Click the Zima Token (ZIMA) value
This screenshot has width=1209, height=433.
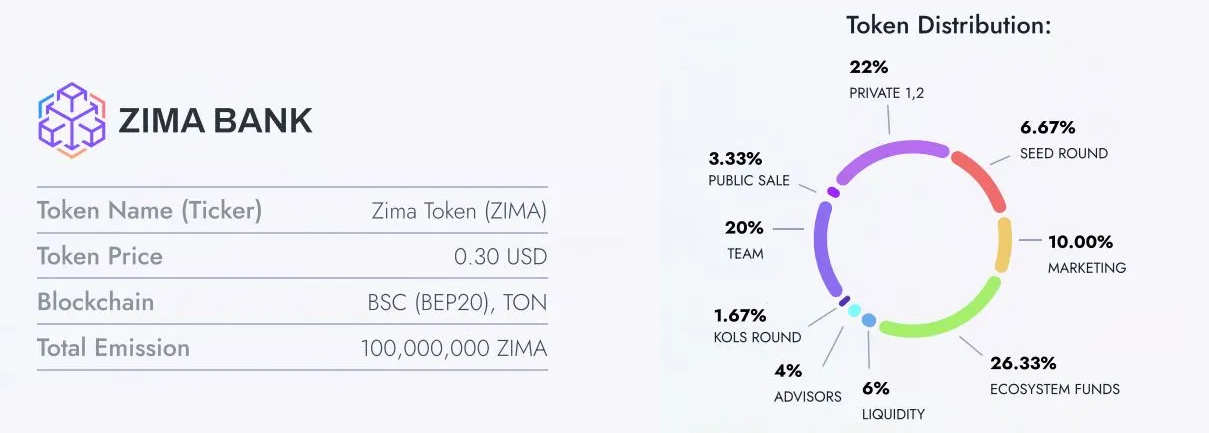click(459, 211)
